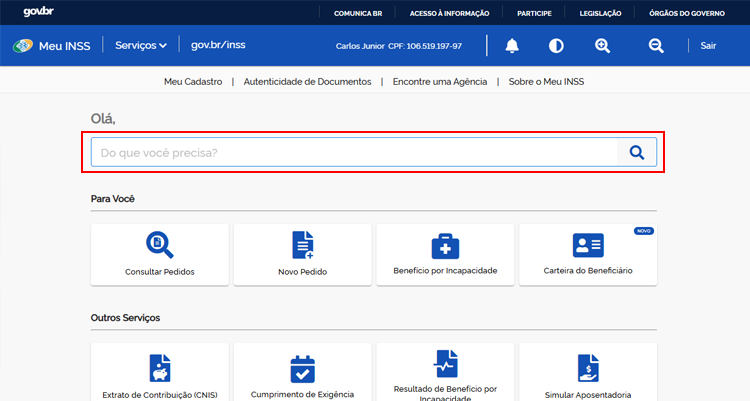The height and width of the screenshot is (401, 750).
Task: Click the zoom out magnifier icon
Action: (656, 46)
